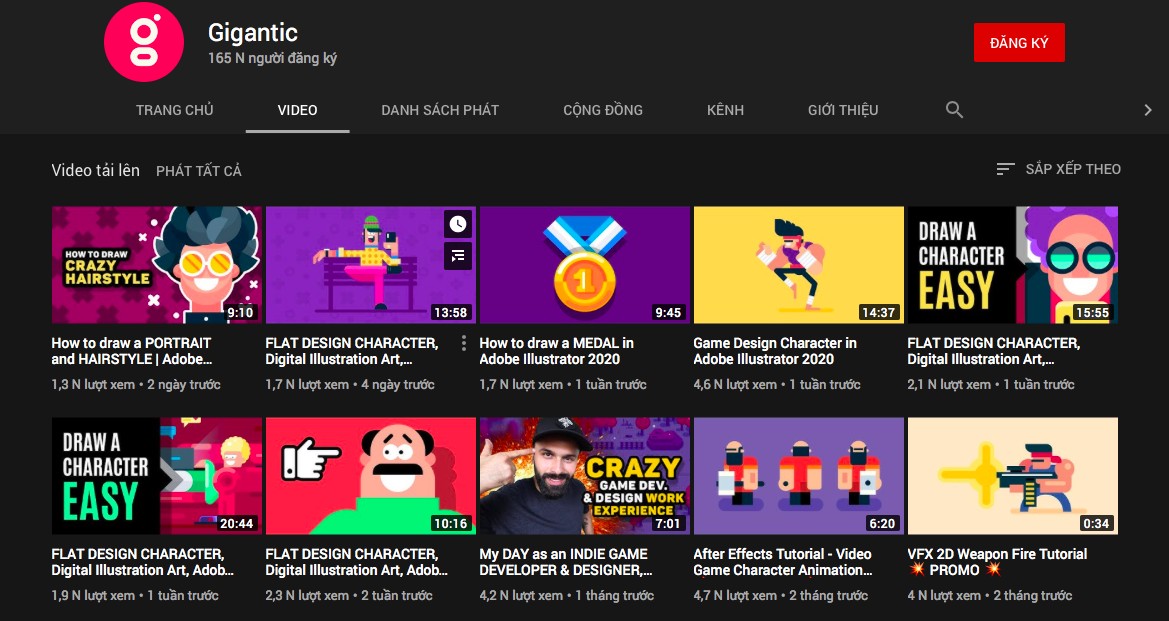The width and height of the screenshot is (1169, 621).
Task: Click "4,2 N lượt xem • 1 tháng trước" text
Action: coord(567,596)
